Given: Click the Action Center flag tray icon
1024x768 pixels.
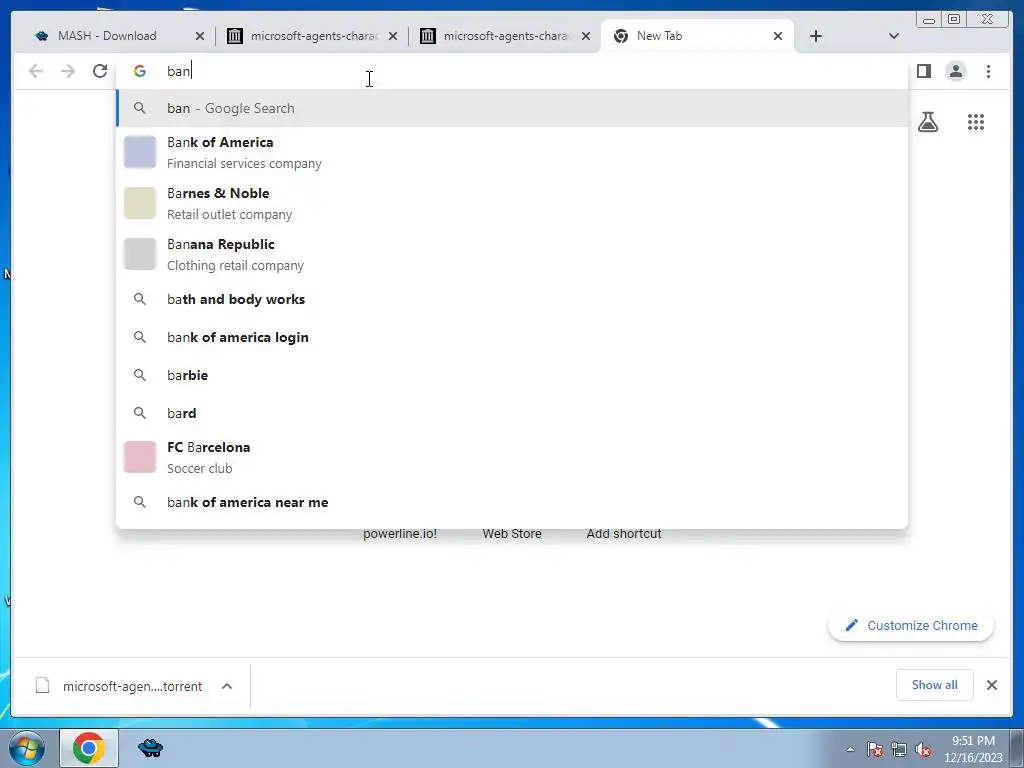Looking at the screenshot, I should 875,750.
